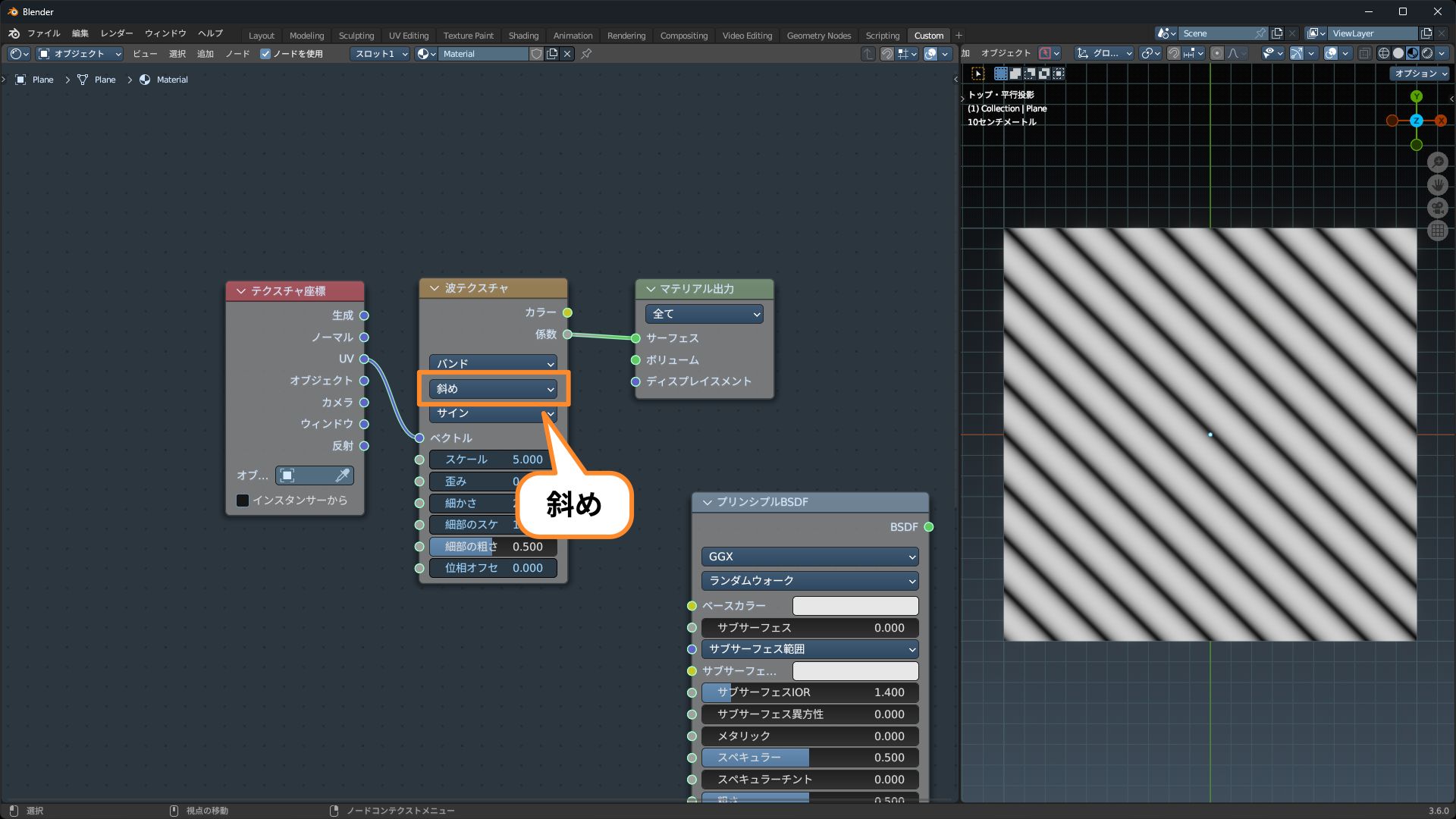Viewport: 1456px width, 819px height.
Task: Click the スケール value field in wave texture
Action: 493,460
